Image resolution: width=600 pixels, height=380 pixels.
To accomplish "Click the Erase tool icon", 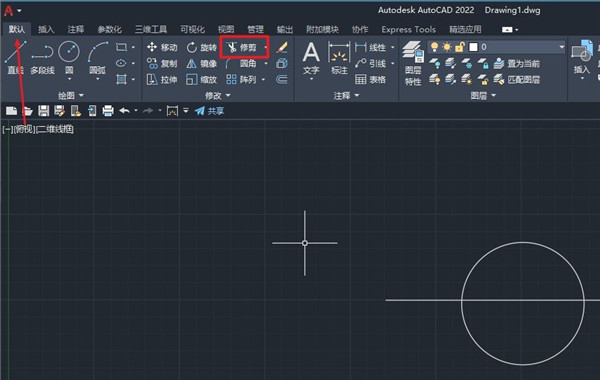I will point(282,47).
